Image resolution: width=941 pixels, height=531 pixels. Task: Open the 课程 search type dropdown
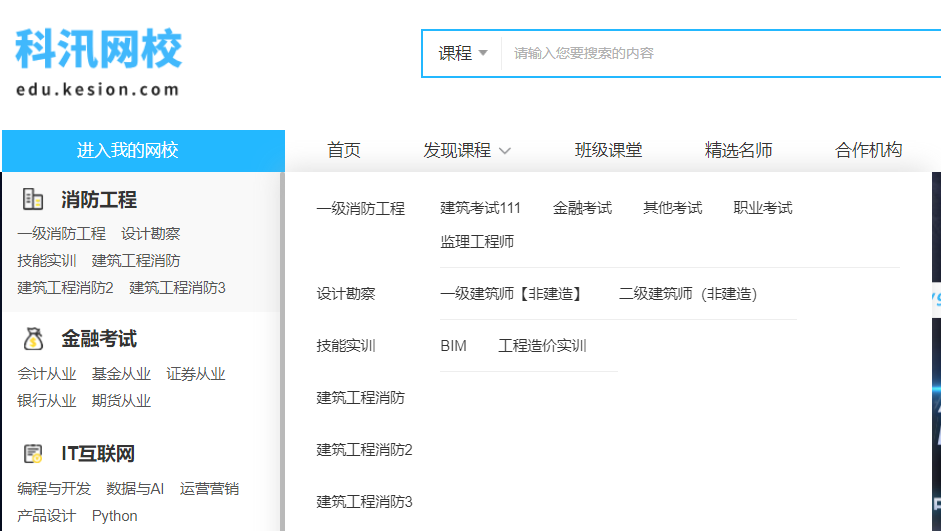coord(462,53)
